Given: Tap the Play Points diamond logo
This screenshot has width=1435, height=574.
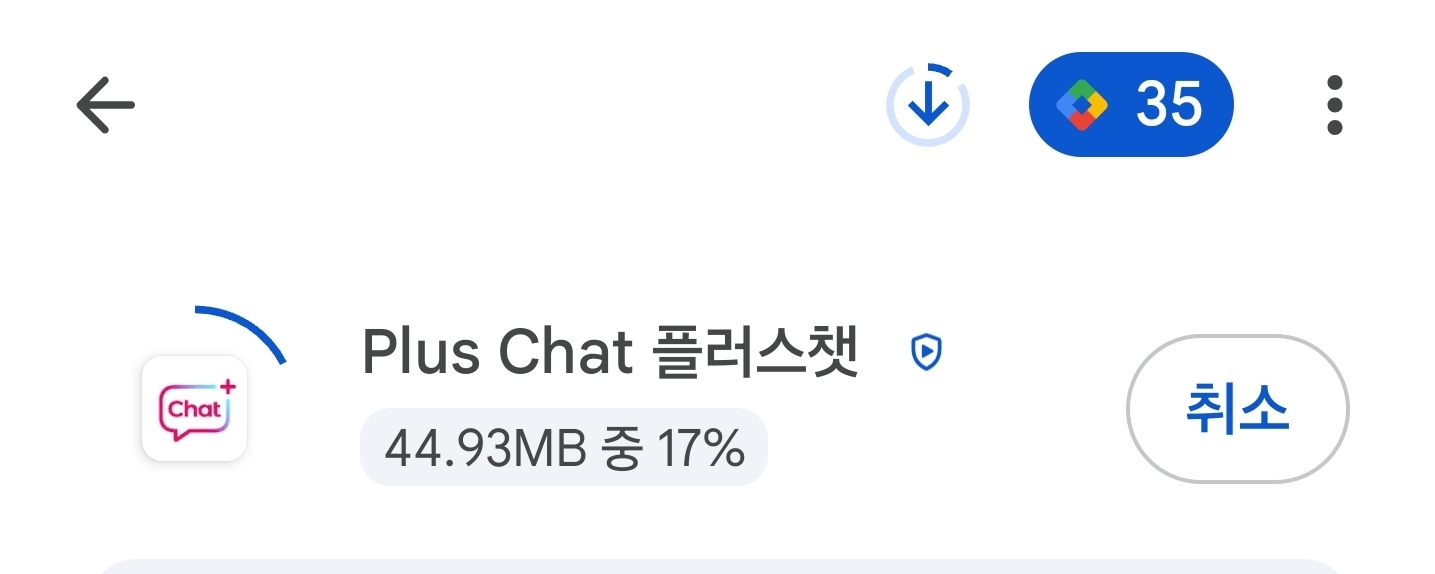Looking at the screenshot, I should click(1082, 104).
